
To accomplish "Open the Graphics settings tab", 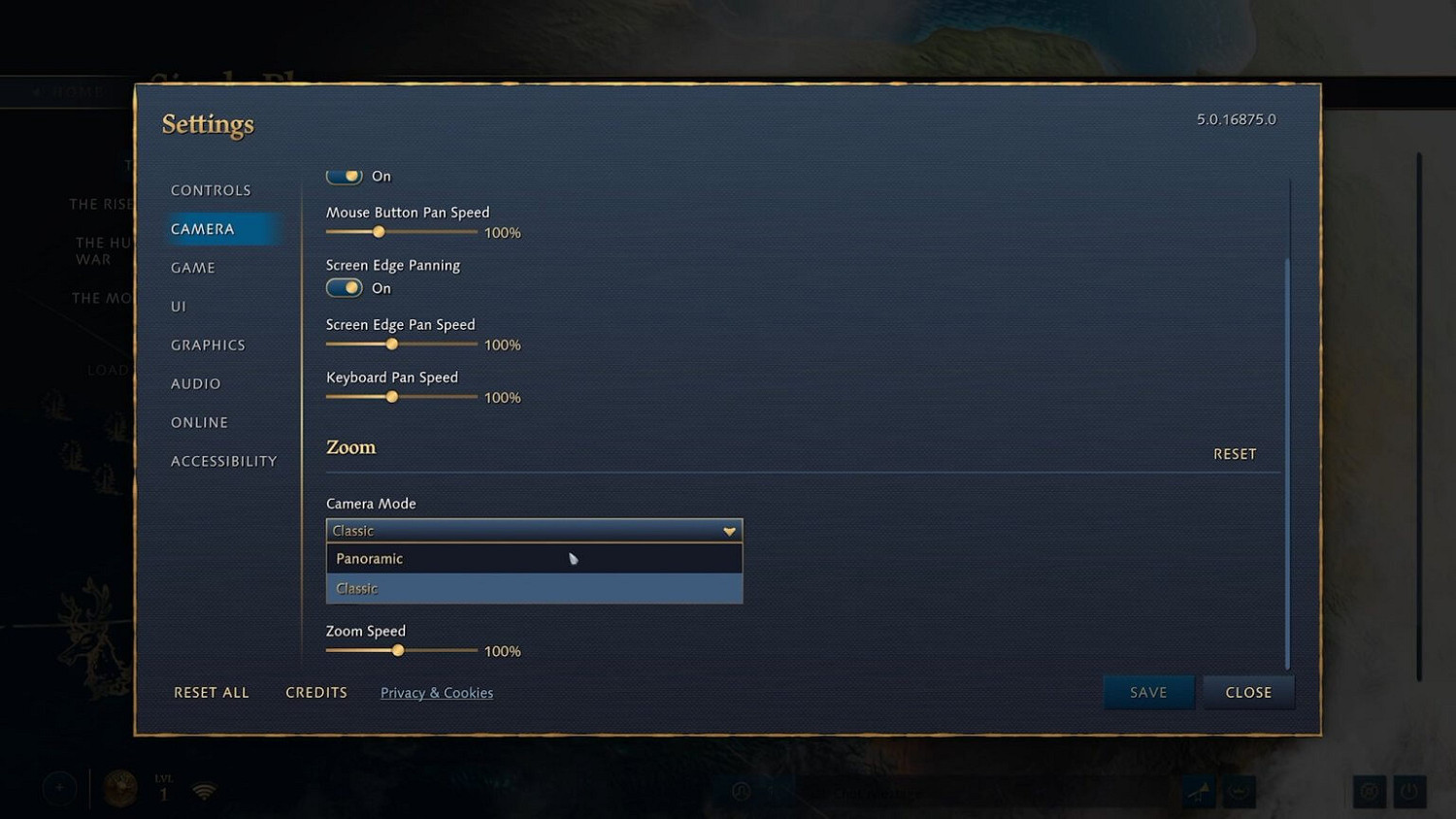I will (208, 345).
